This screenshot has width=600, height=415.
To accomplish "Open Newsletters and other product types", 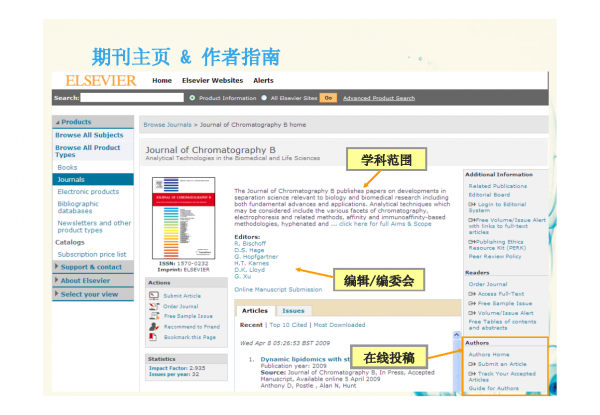I will [x=94, y=226].
